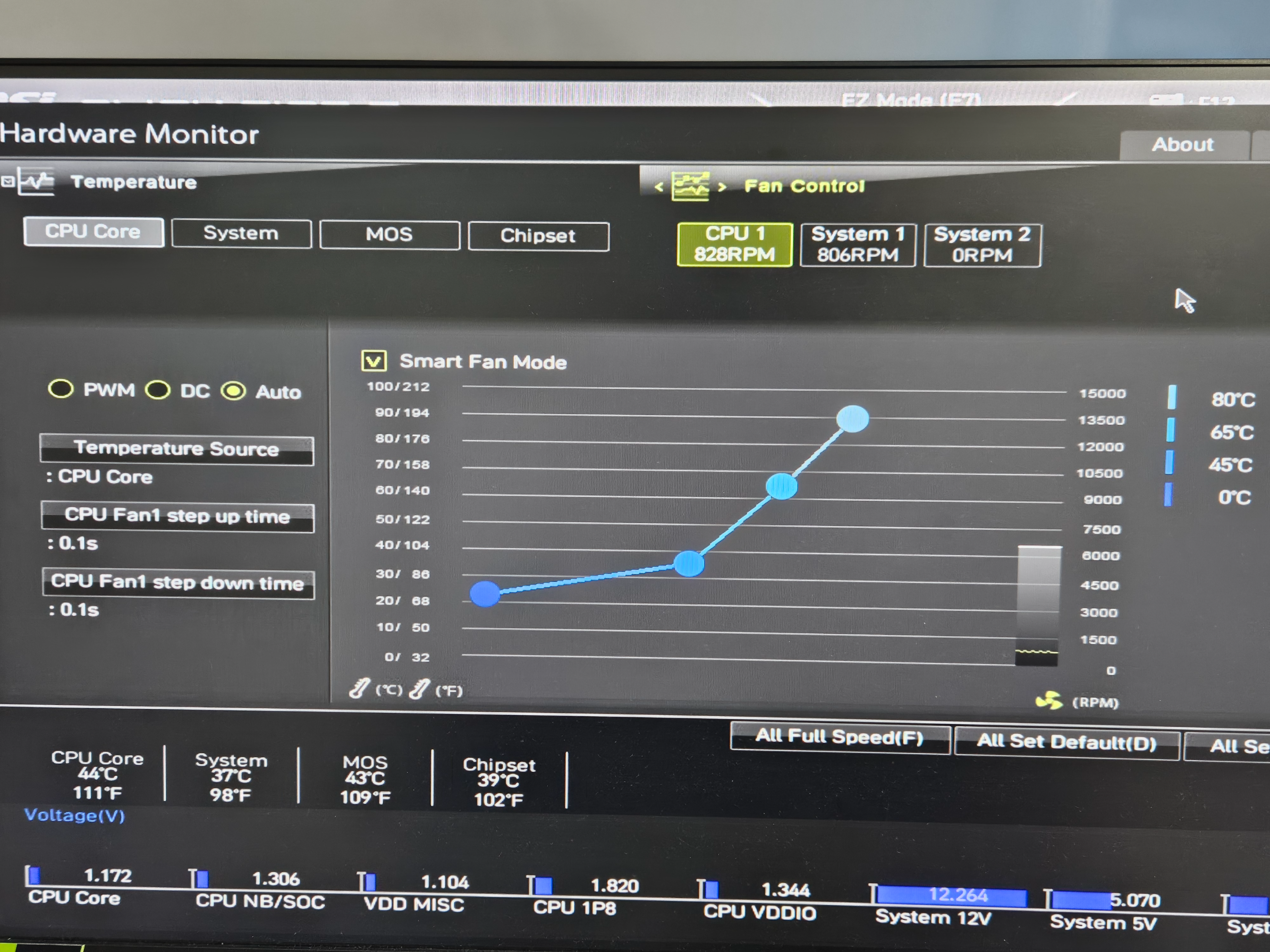This screenshot has width=1270, height=952.
Task: Click the ': CPU Core' temperature source value
Action: tap(99, 477)
